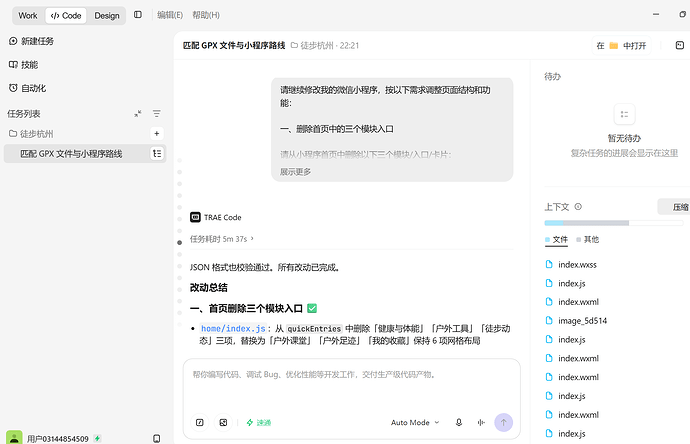Click the 自动化 clock icon
This screenshot has height=444, width=690.
(13, 88)
